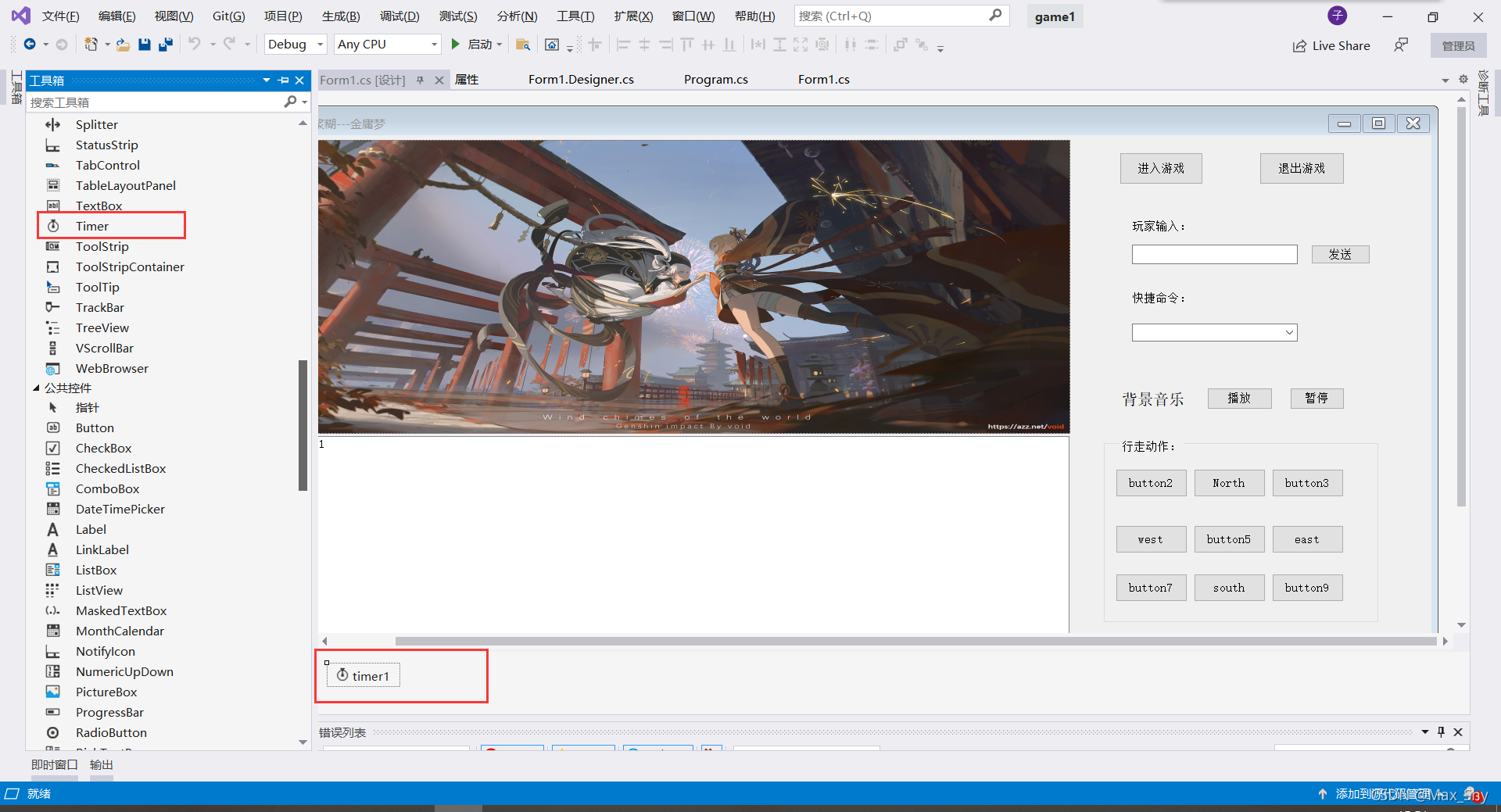Close the Form1.cs [设计] tab
The image size is (1501, 812).
pyautogui.click(x=439, y=80)
